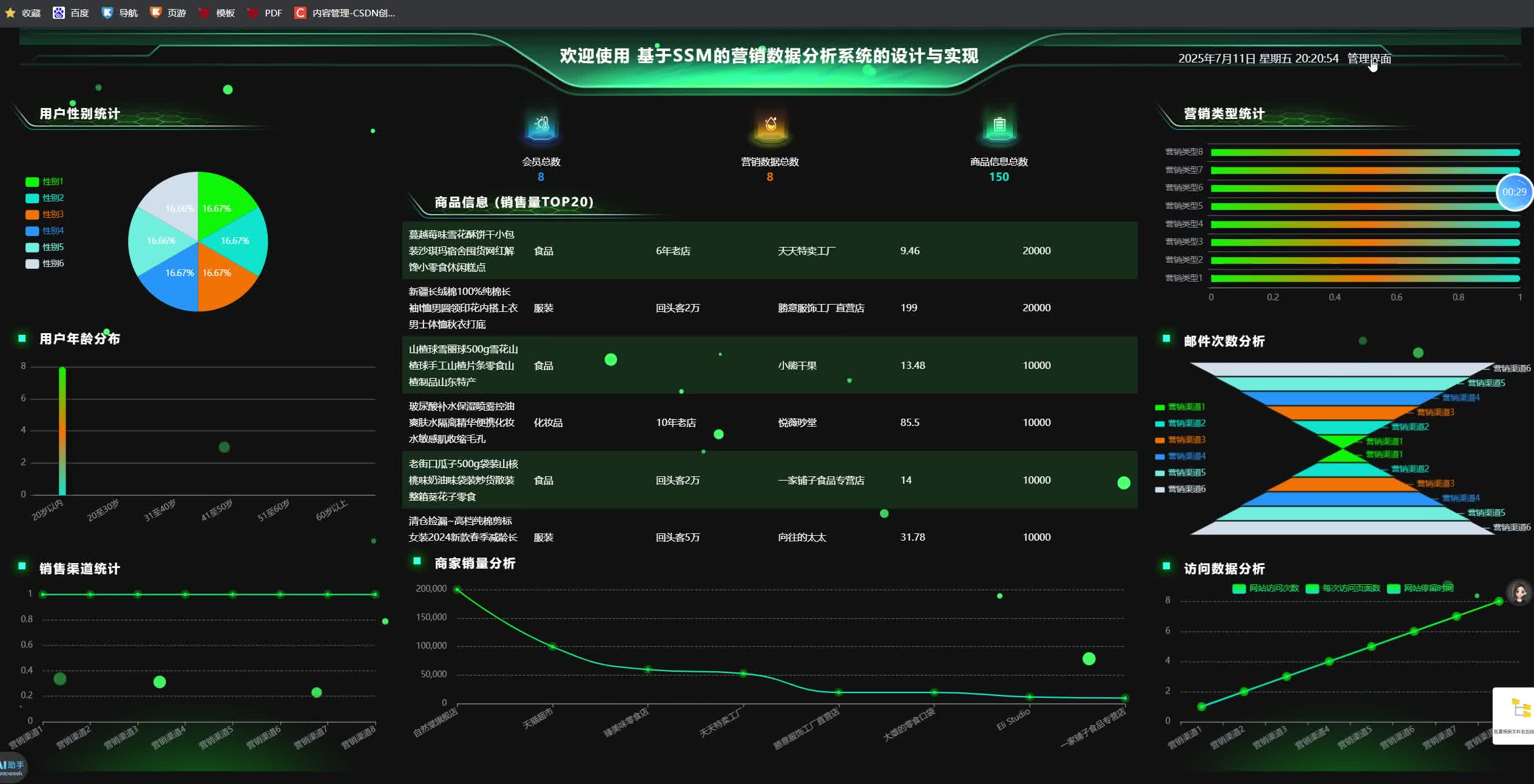This screenshot has width=1534, height=784.
Task: Open the AI助手 floating icon
Action: coord(12,768)
